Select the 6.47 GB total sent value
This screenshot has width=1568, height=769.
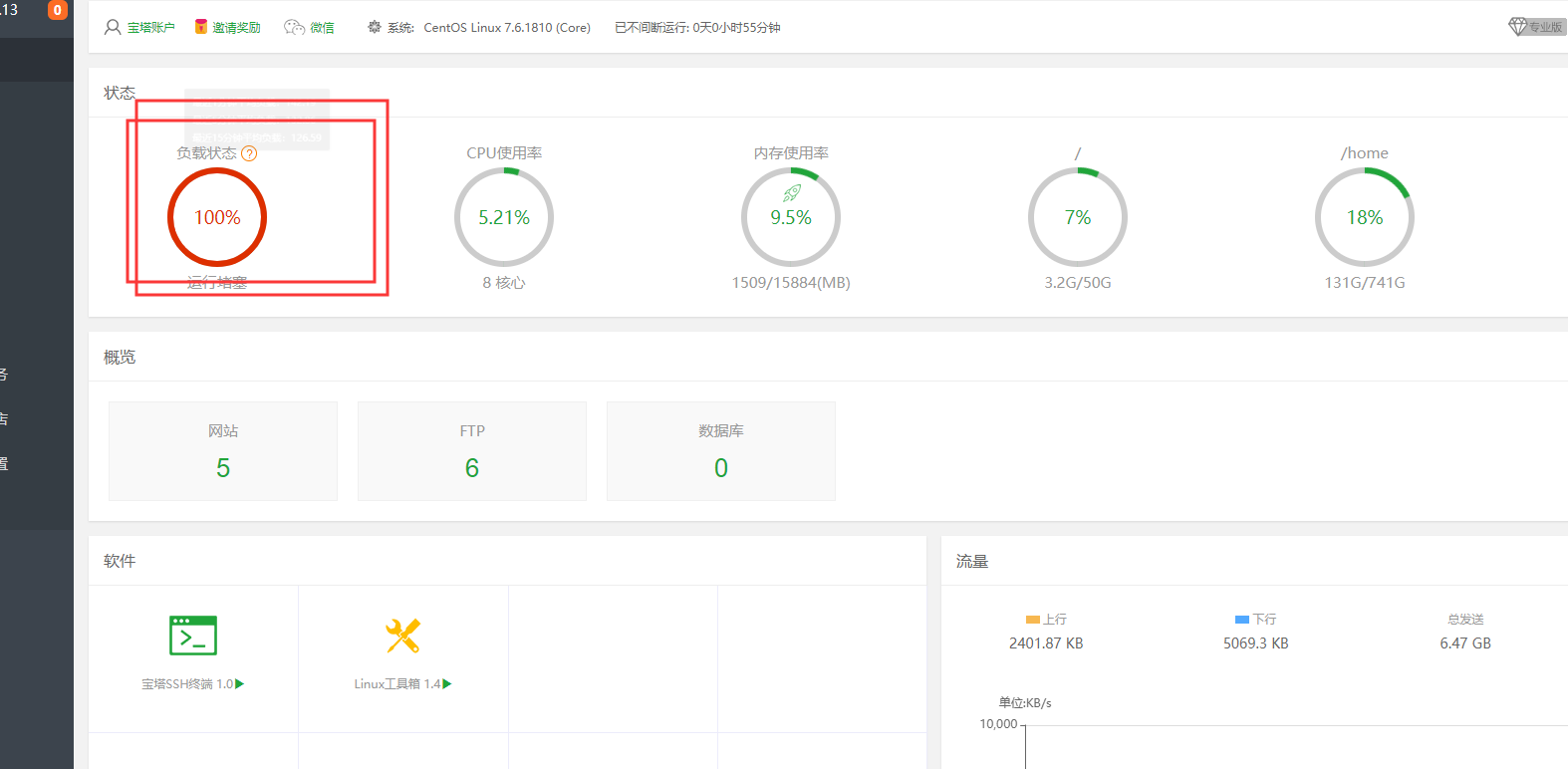point(1465,643)
